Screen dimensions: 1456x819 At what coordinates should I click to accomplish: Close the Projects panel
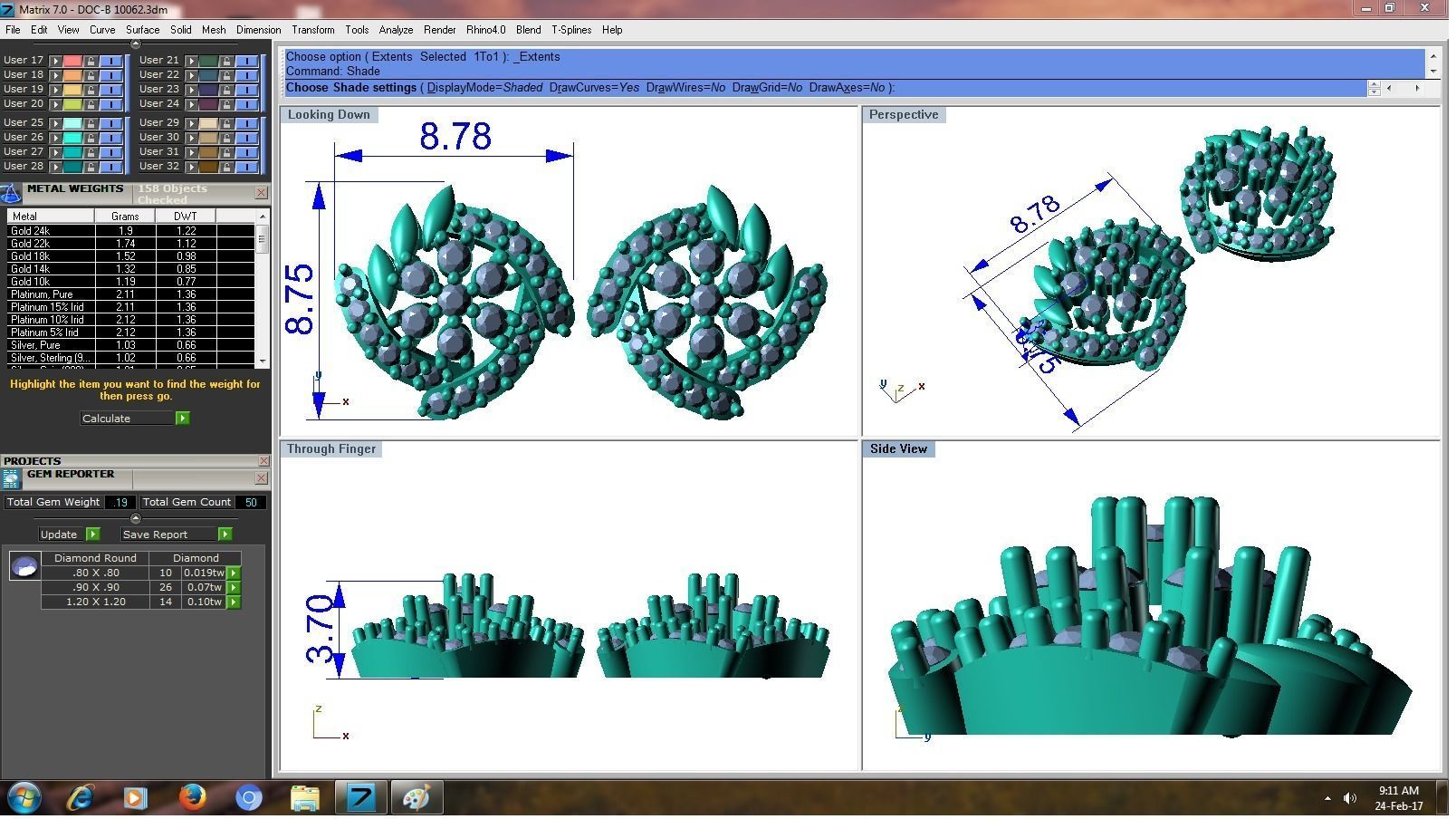tap(263, 463)
